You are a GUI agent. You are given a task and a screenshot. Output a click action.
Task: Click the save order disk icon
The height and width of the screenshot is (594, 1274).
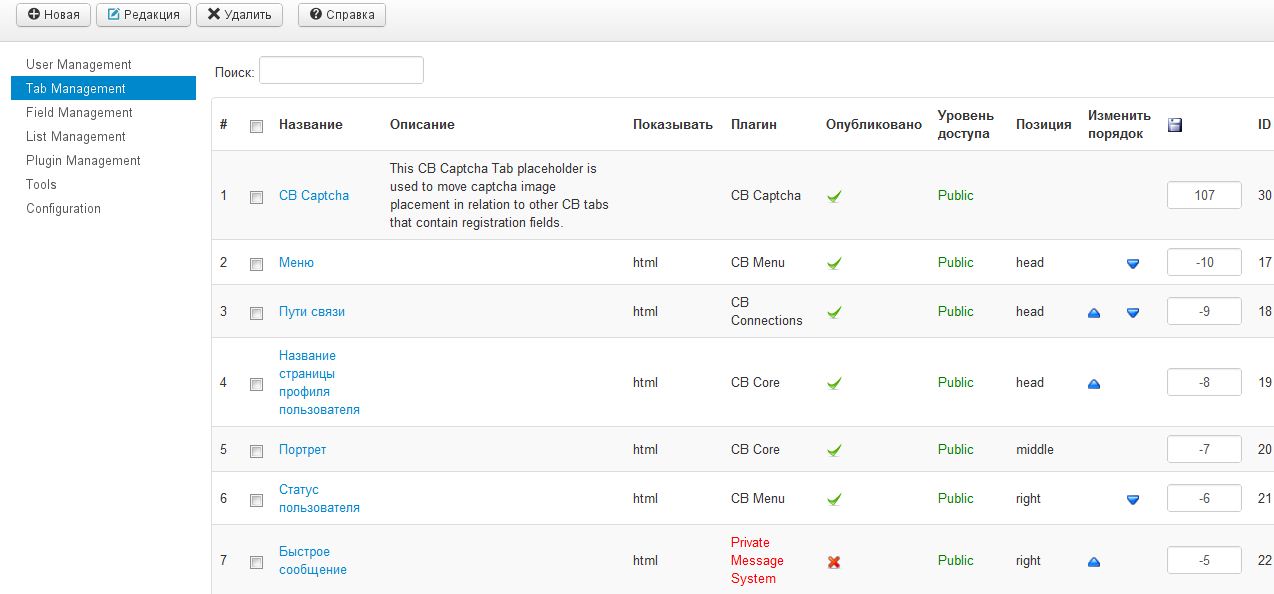[1175, 124]
